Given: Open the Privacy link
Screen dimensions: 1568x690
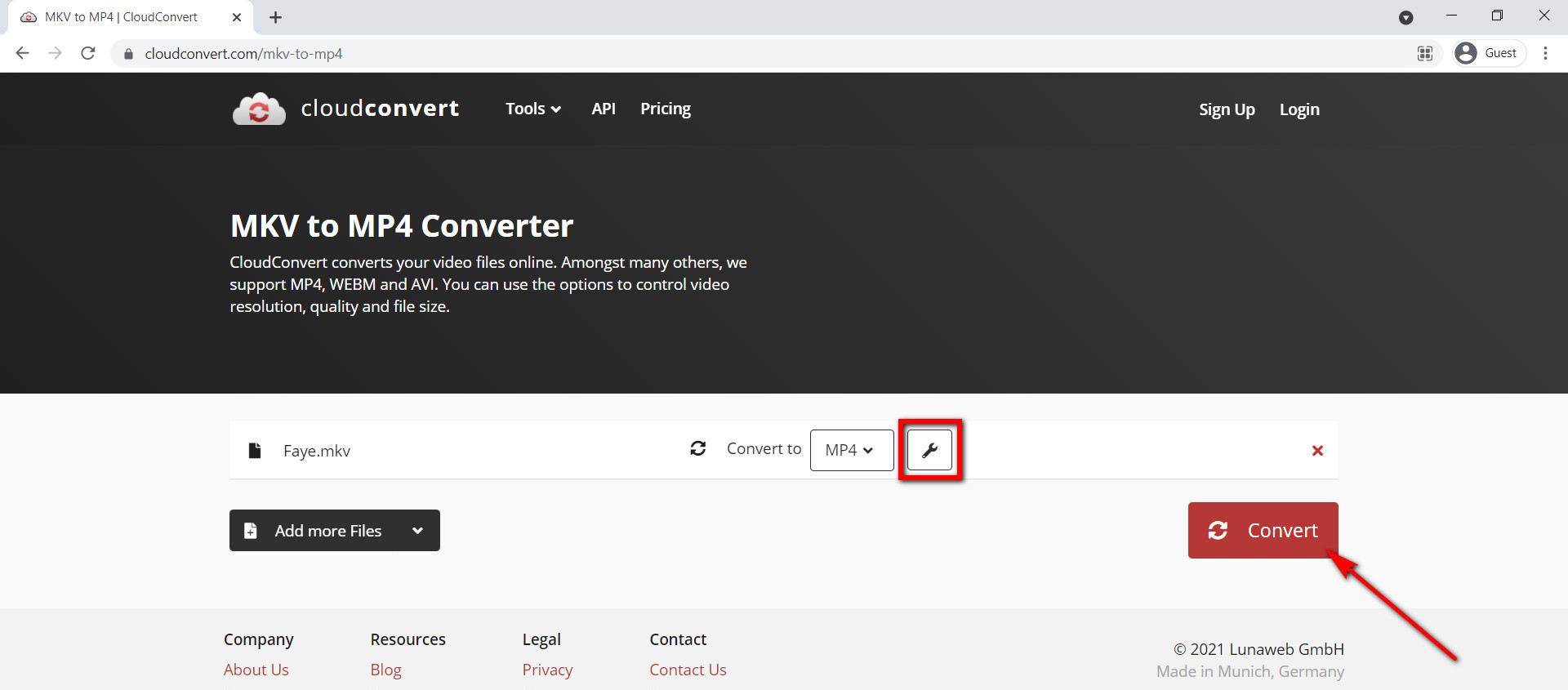Looking at the screenshot, I should 547,670.
